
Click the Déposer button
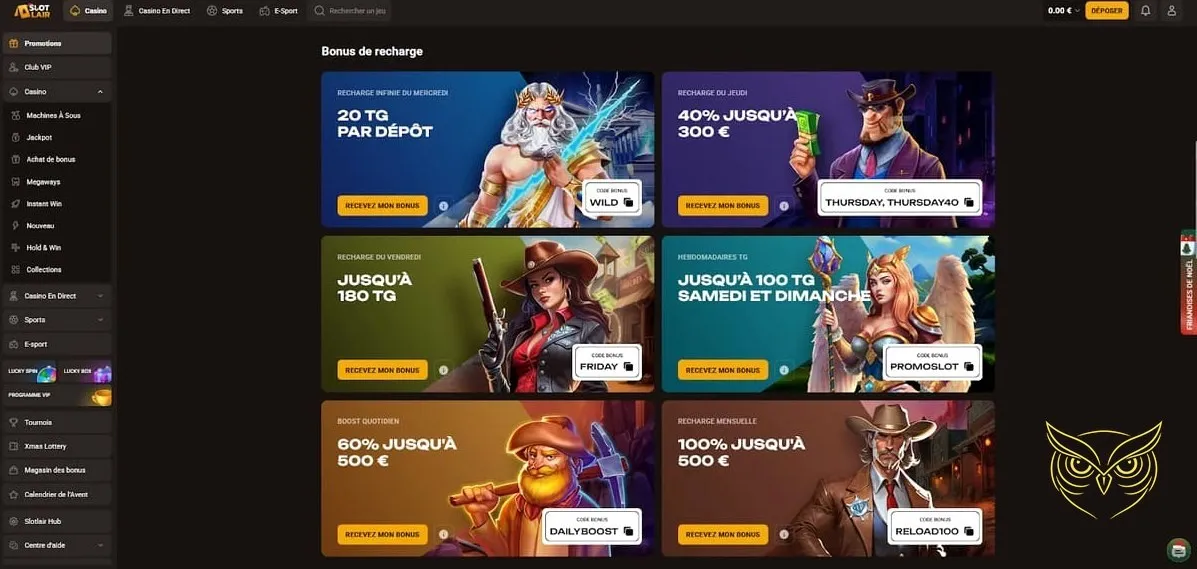pyautogui.click(x=1107, y=11)
